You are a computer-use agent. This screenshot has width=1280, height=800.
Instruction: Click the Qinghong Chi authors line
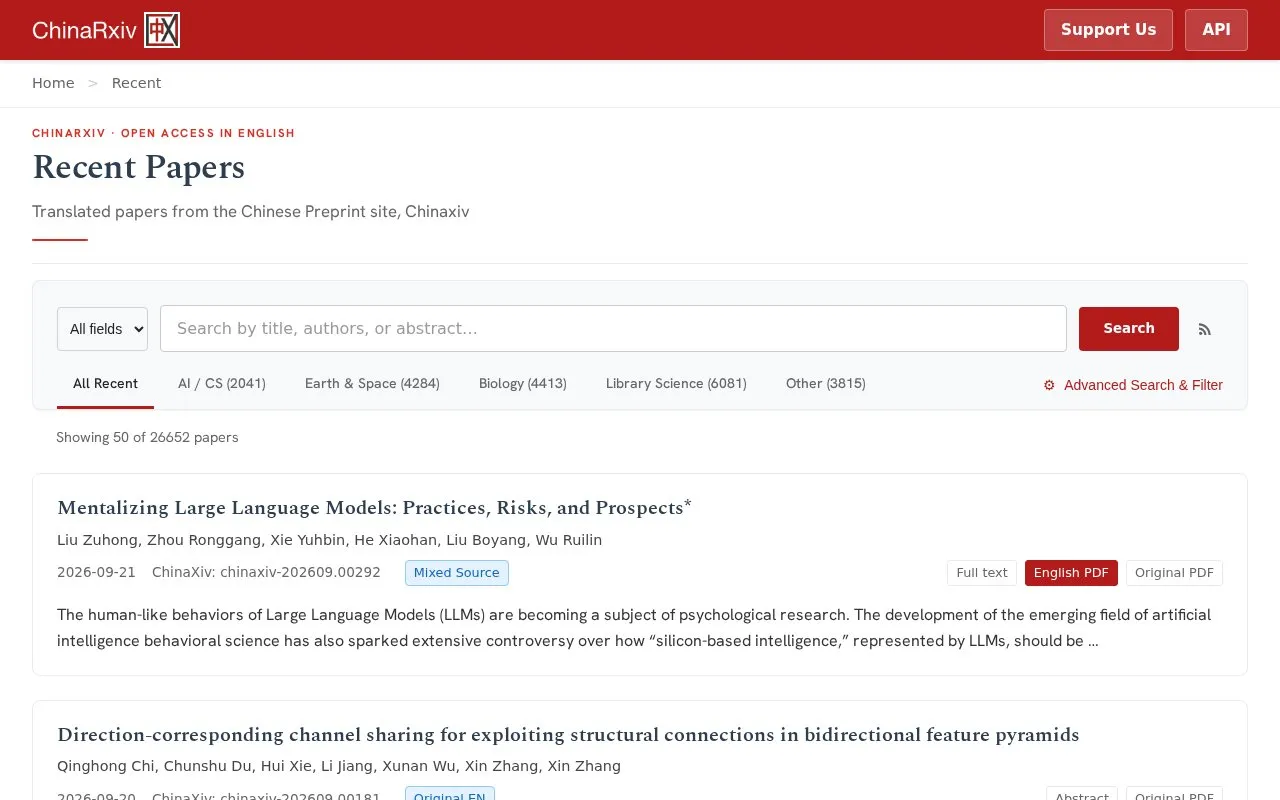(x=339, y=766)
